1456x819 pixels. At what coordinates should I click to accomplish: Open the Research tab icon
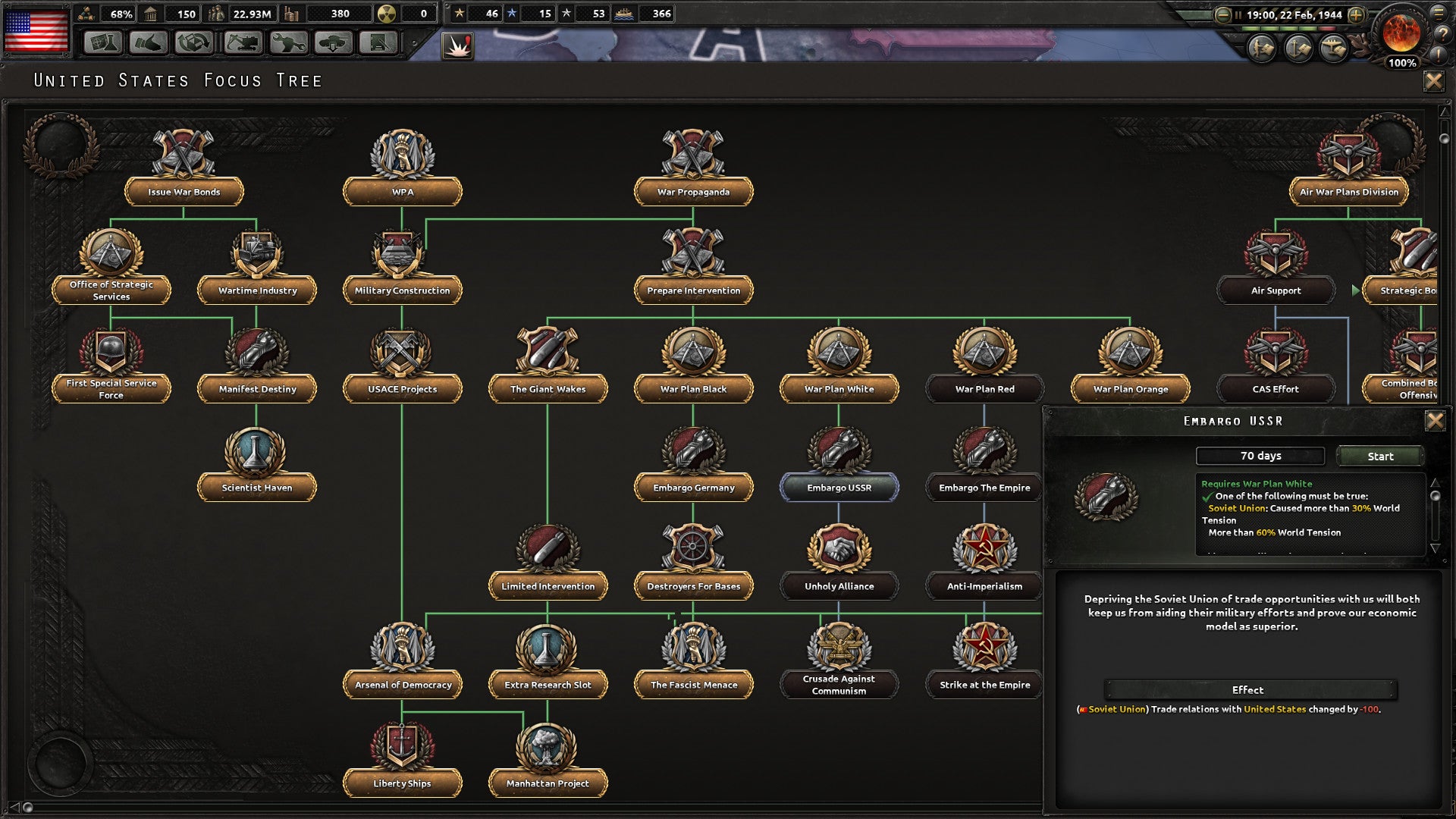(102, 43)
